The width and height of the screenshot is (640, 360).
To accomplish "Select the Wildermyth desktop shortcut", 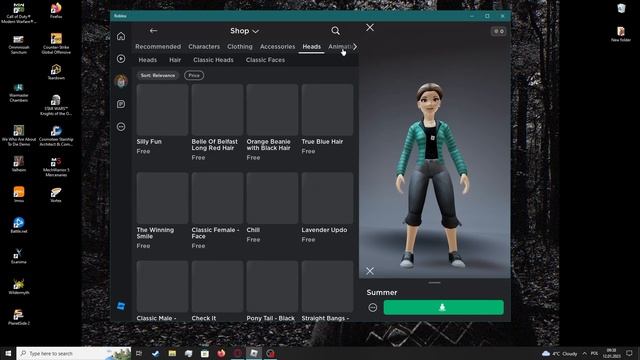I will pos(18,286).
